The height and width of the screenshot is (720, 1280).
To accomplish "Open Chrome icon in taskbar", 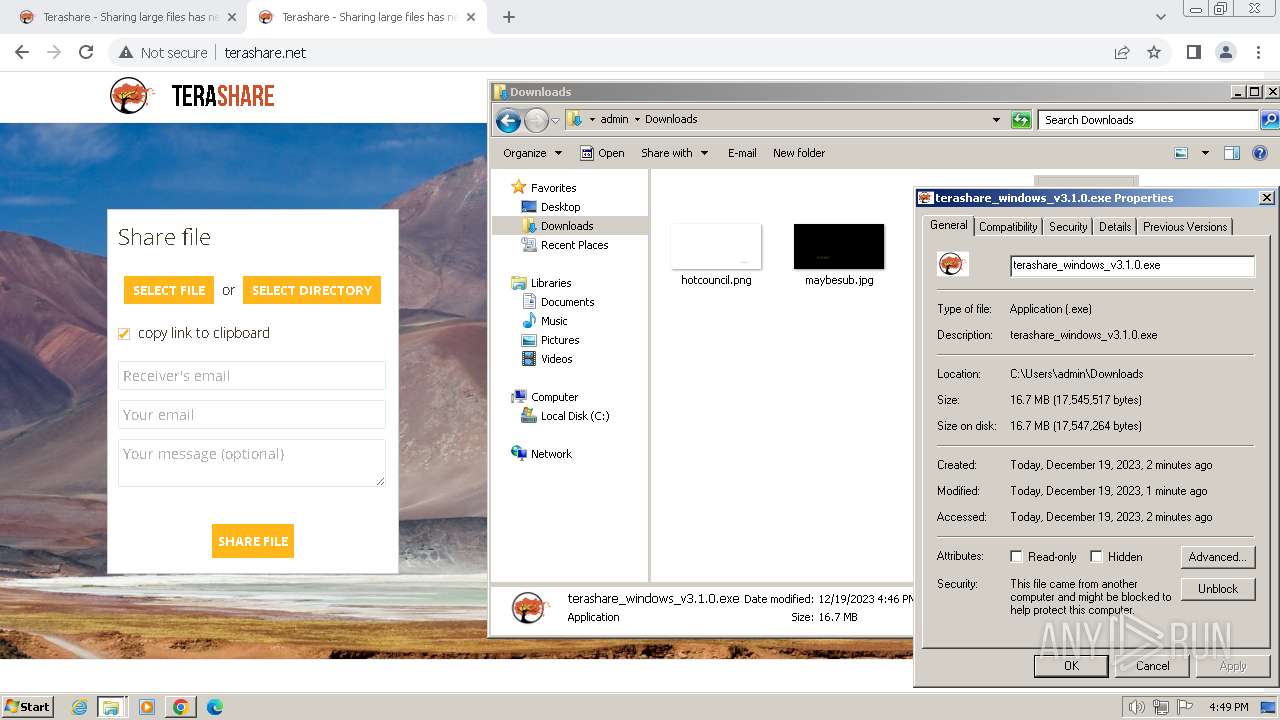I will (x=181, y=707).
